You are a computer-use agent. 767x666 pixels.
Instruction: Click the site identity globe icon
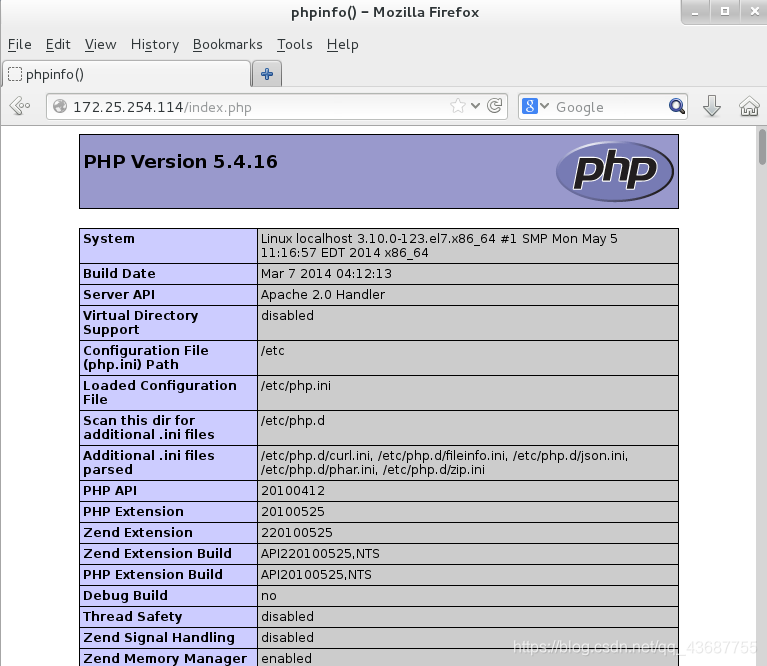60,106
